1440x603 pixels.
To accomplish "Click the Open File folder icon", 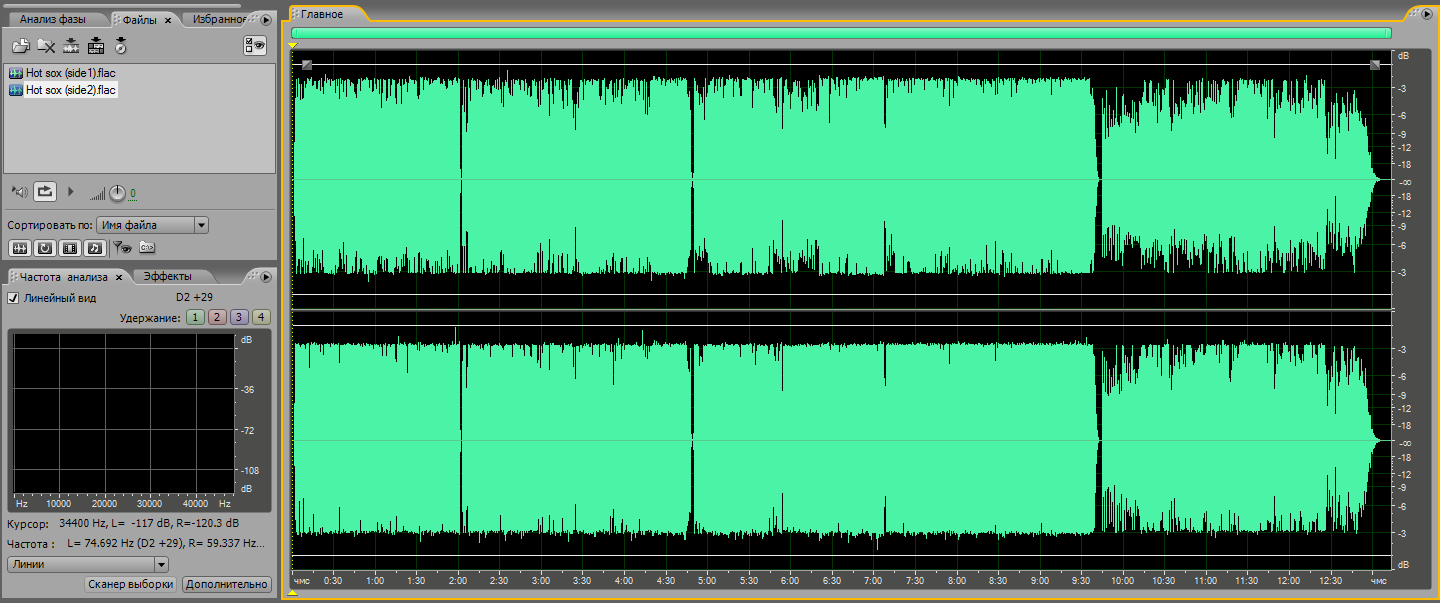I will click(x=20, y=45).
